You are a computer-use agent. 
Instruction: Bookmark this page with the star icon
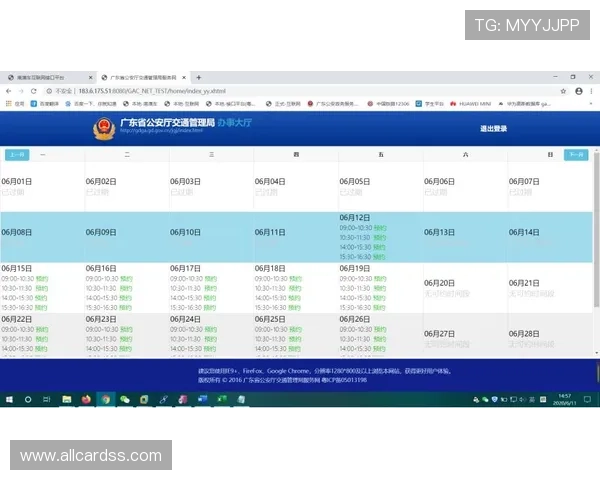click(563, 91)
